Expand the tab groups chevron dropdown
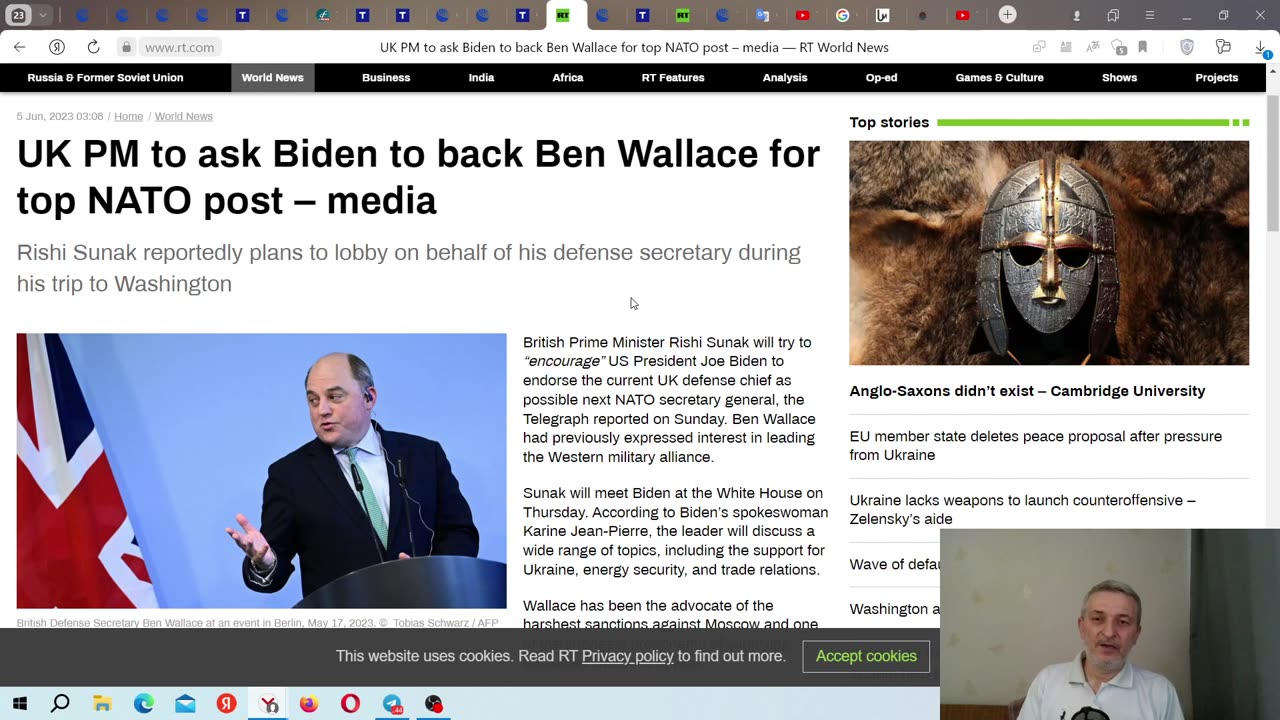Viewport: 1280px width, 720px height. tap(42, 15)
